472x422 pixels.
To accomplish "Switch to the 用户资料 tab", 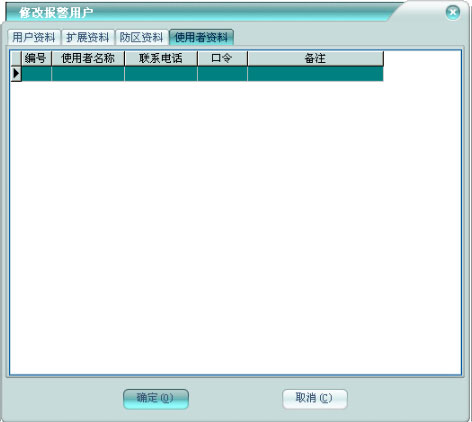I will 34,37.
